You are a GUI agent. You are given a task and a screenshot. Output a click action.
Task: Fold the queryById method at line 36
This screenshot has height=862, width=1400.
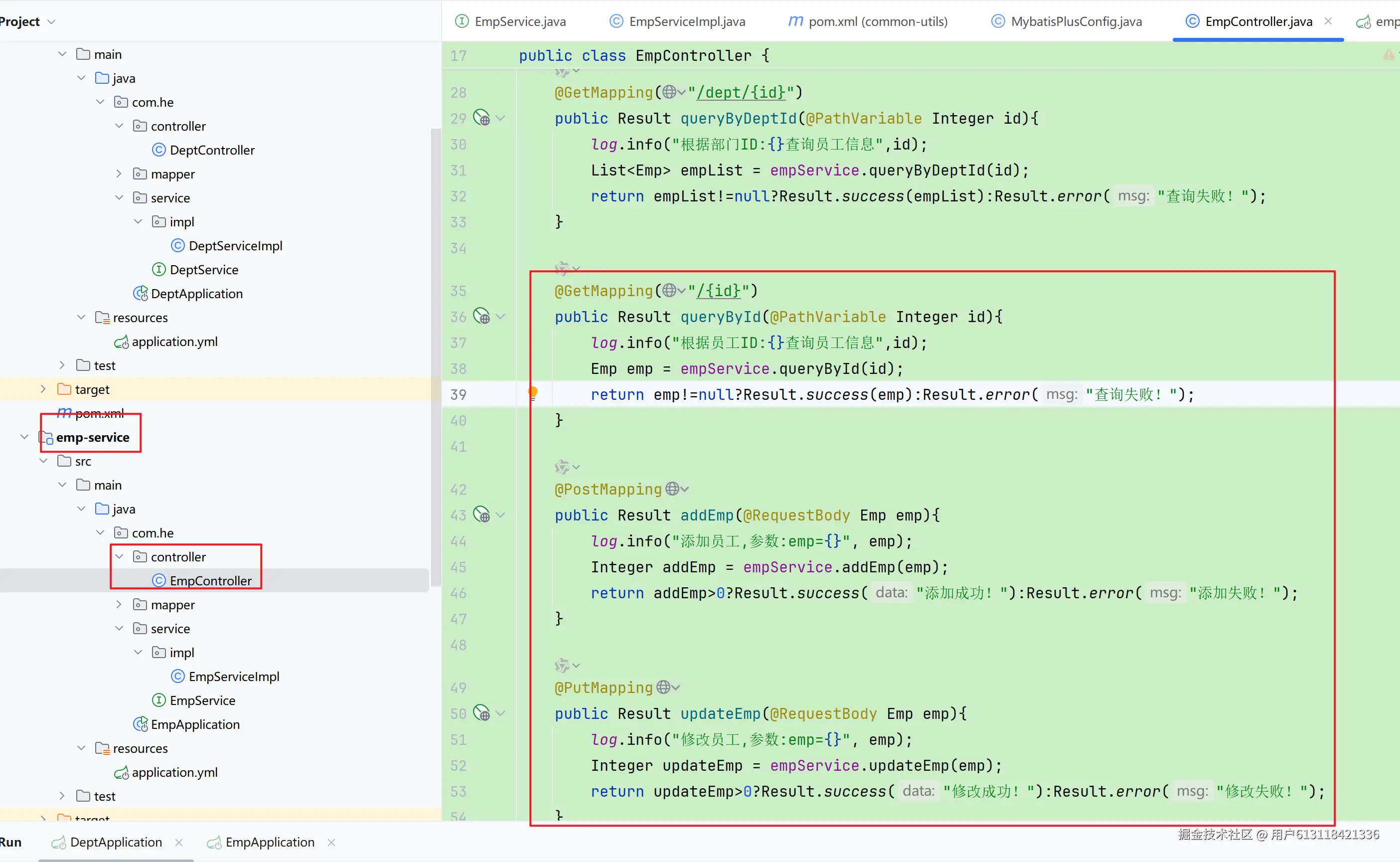pyautogui.click(x=501, y=317)
